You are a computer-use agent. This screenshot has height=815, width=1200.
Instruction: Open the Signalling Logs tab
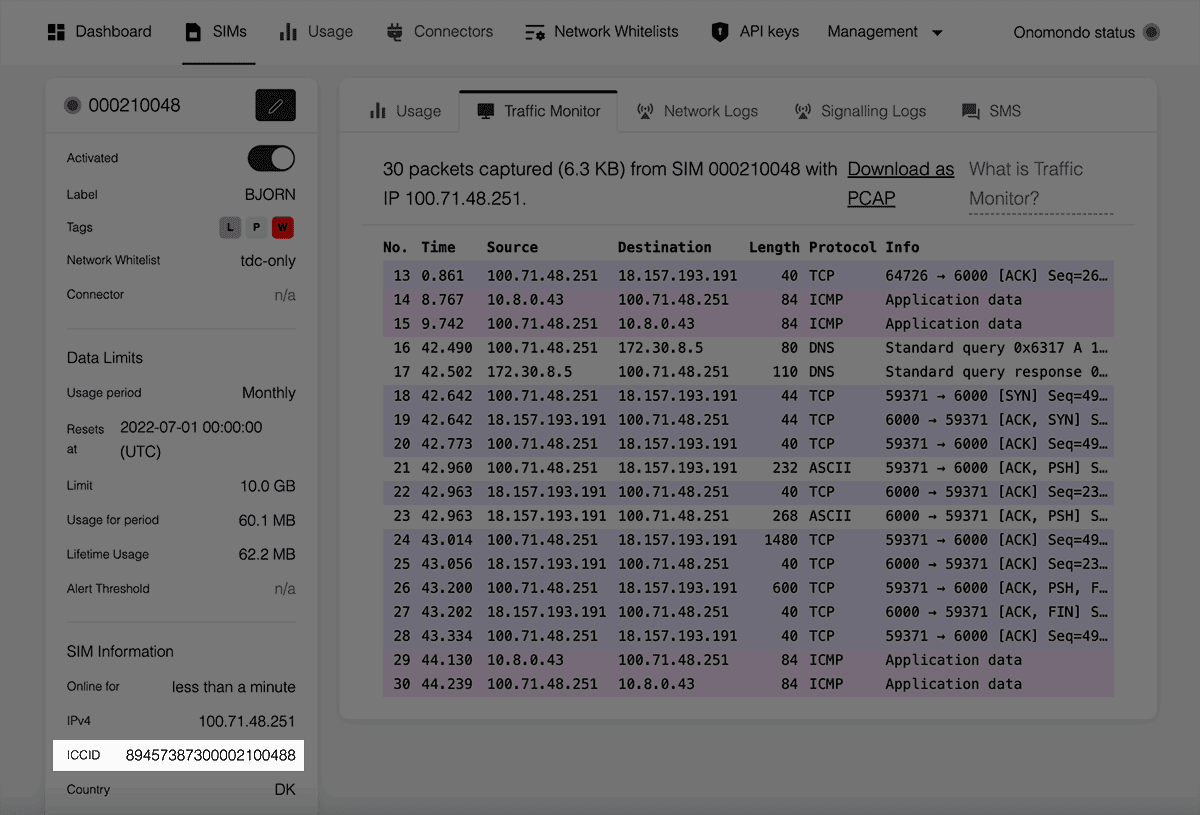point(860,111)
